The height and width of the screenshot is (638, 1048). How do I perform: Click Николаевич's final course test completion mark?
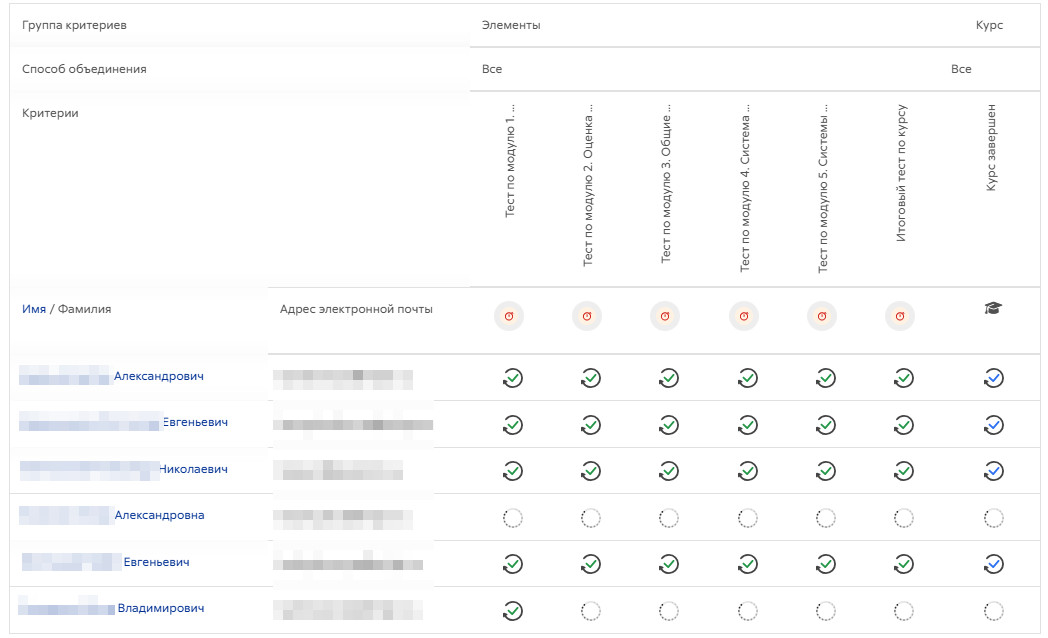point(904,471)
